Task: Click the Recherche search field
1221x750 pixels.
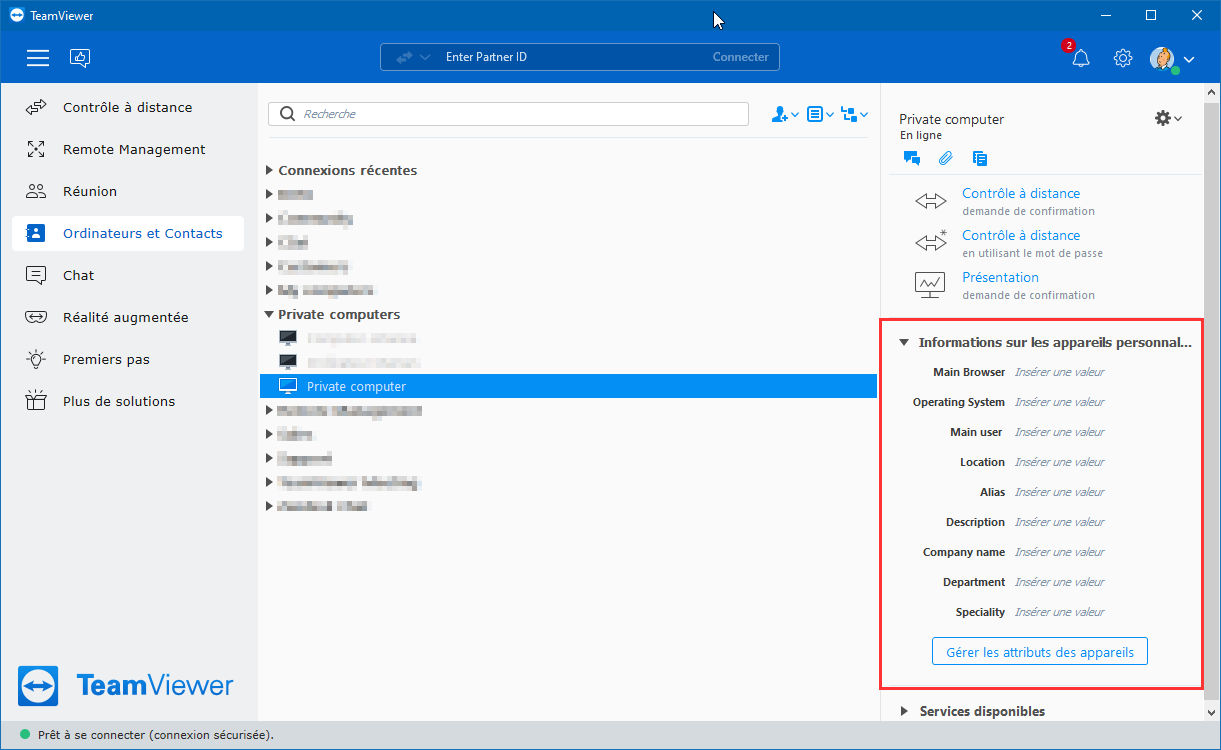Action: 508,114
